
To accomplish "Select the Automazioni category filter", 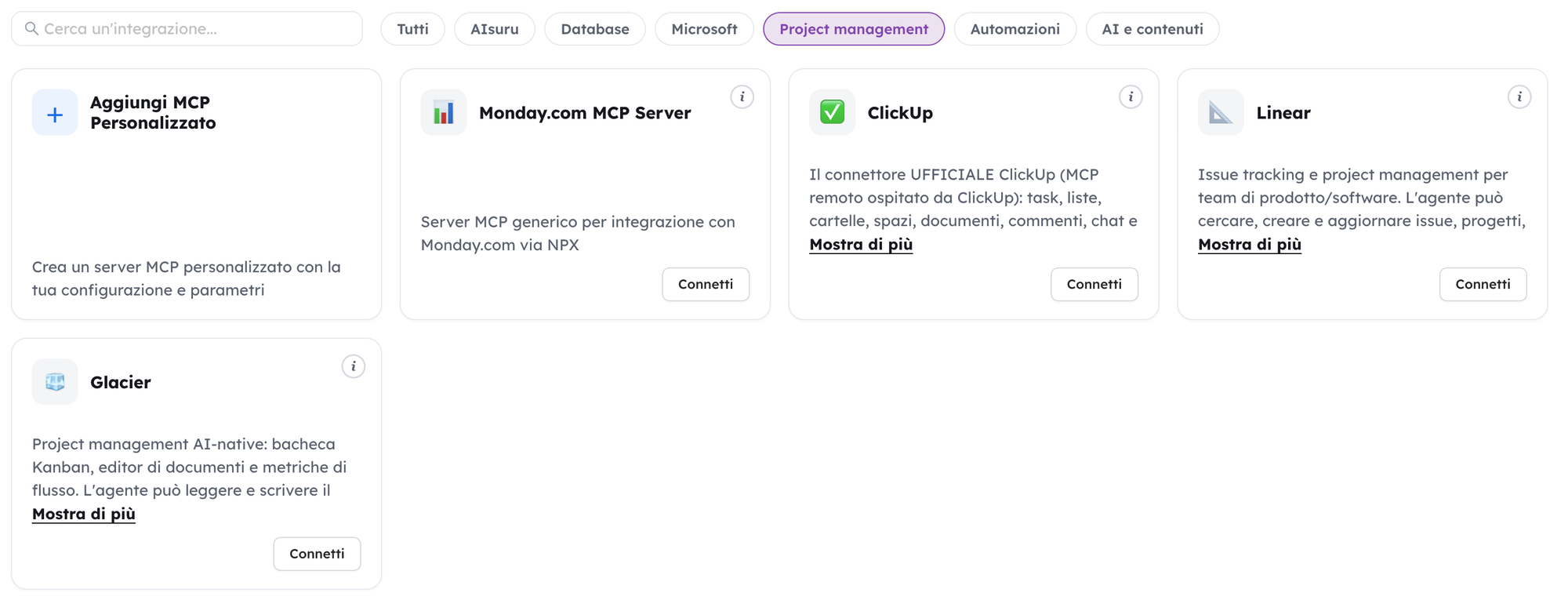I will click(x=1014, y=29).
